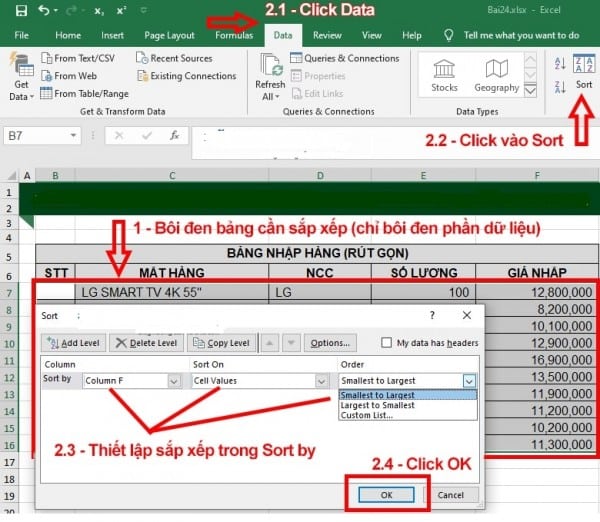Image resolution: width=600 pixels, height=522 pixels.
Task: Select the Geography data type
Action: 497,75
